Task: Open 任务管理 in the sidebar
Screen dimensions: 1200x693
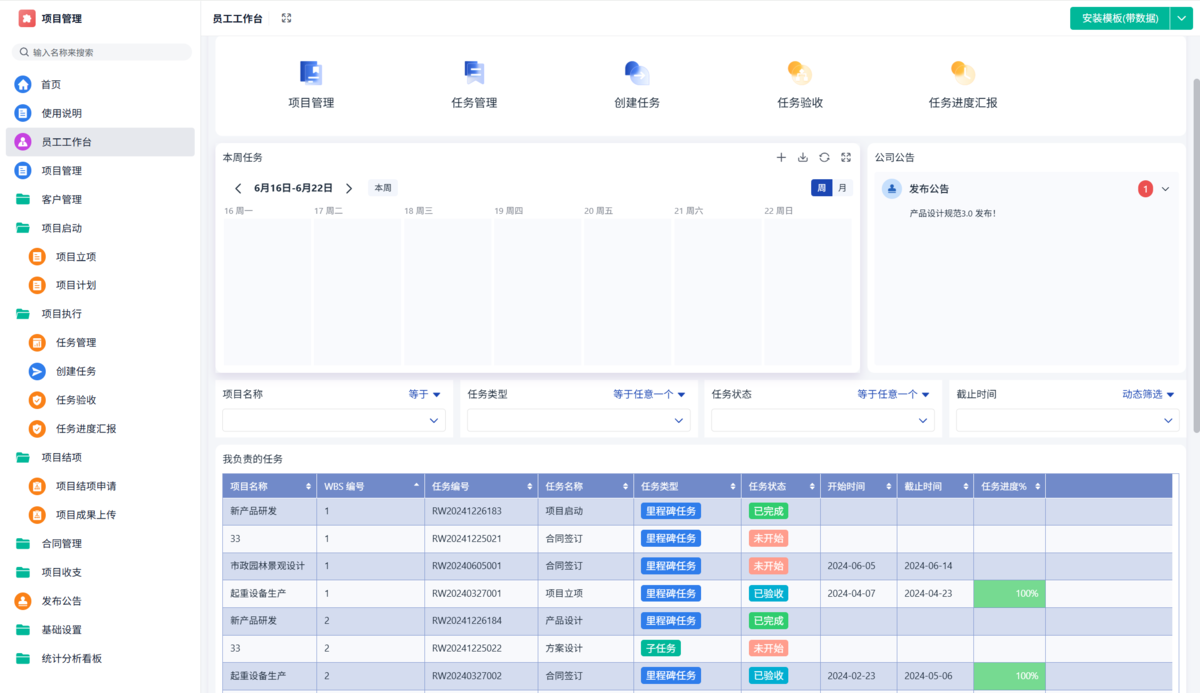Action: (x=76, y=343)
